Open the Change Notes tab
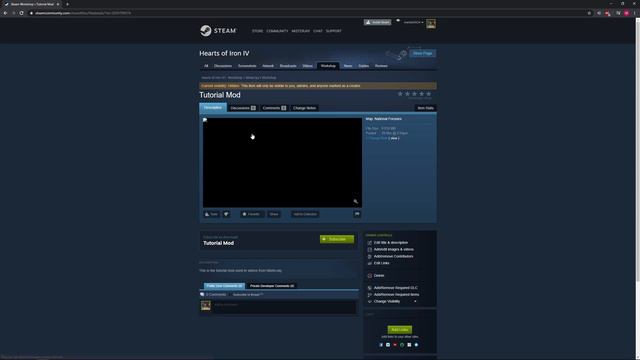 point(304,108)
